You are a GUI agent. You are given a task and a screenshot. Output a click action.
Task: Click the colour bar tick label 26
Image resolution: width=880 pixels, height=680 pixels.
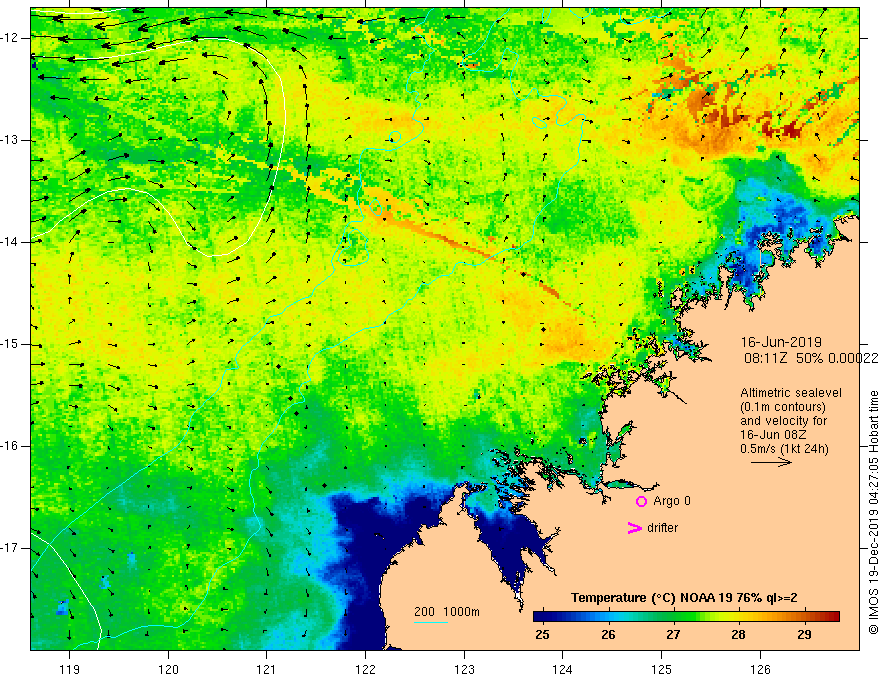click(x=608, y=635)
